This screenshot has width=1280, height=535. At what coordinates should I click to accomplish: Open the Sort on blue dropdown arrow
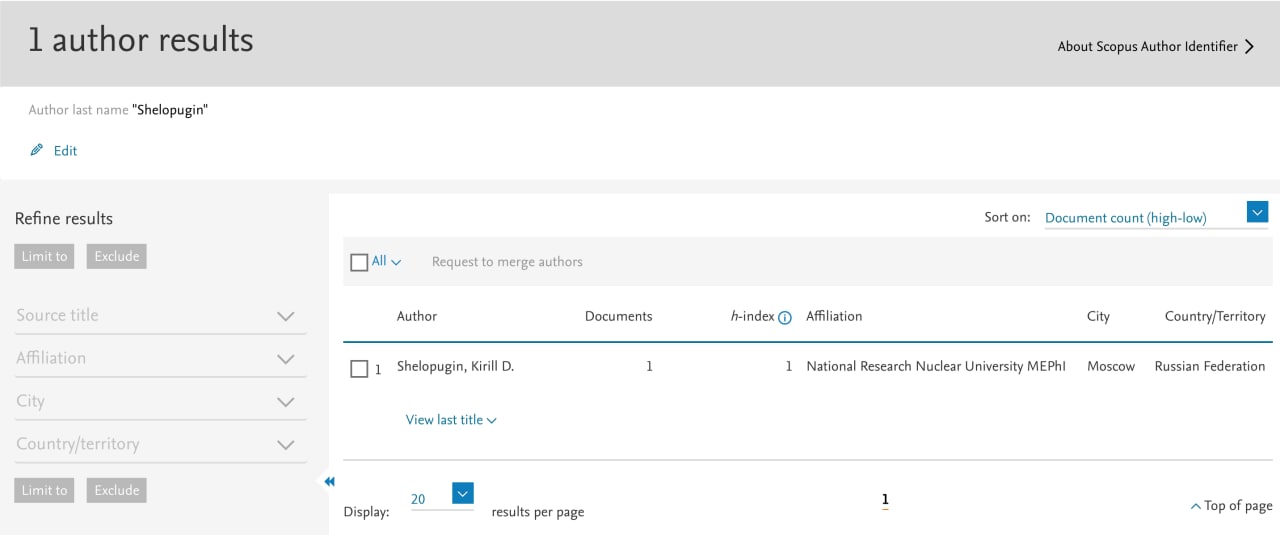tap(1258, 212)
